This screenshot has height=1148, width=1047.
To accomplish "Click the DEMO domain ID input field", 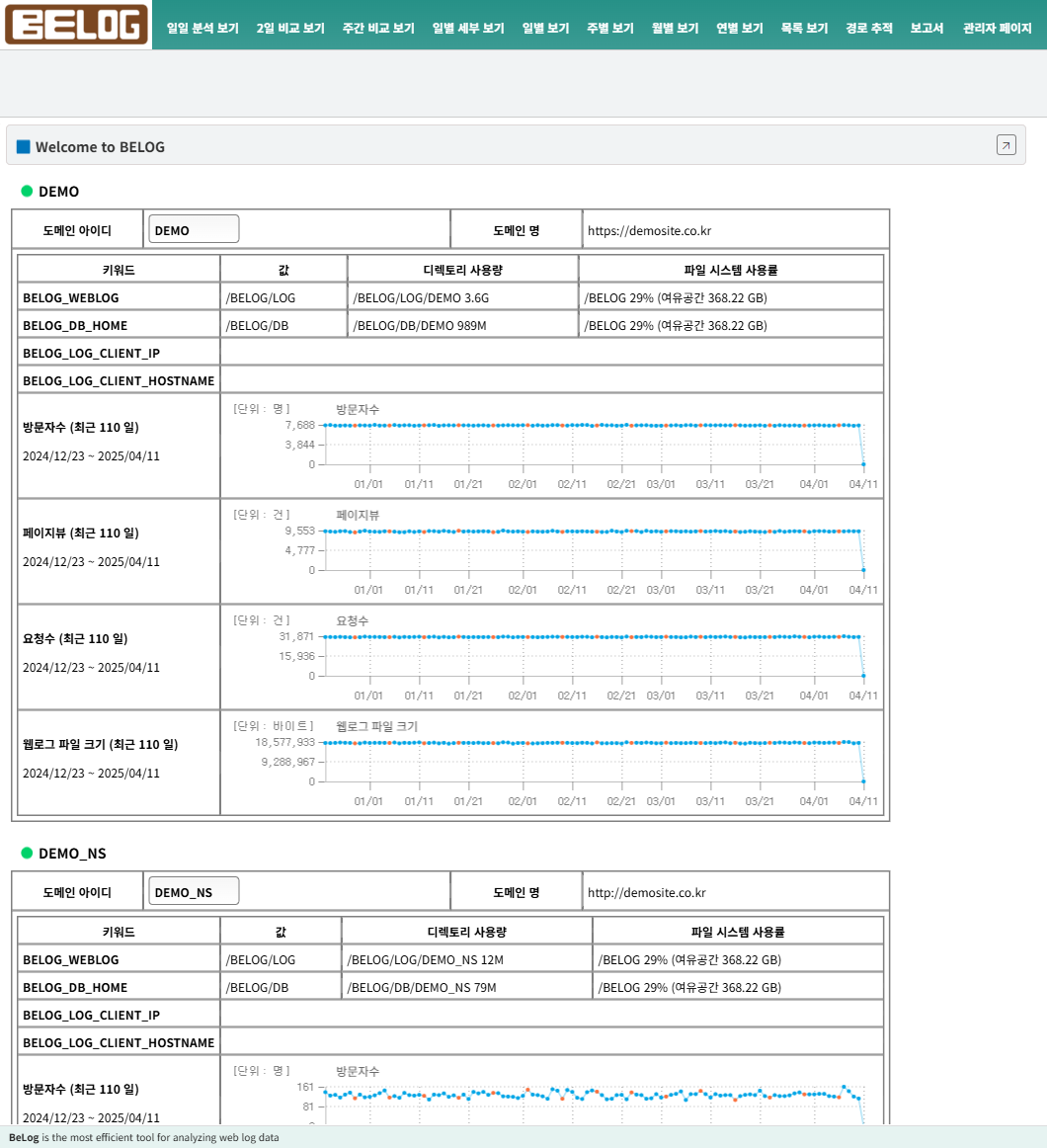I will click(x=194, y=229).
